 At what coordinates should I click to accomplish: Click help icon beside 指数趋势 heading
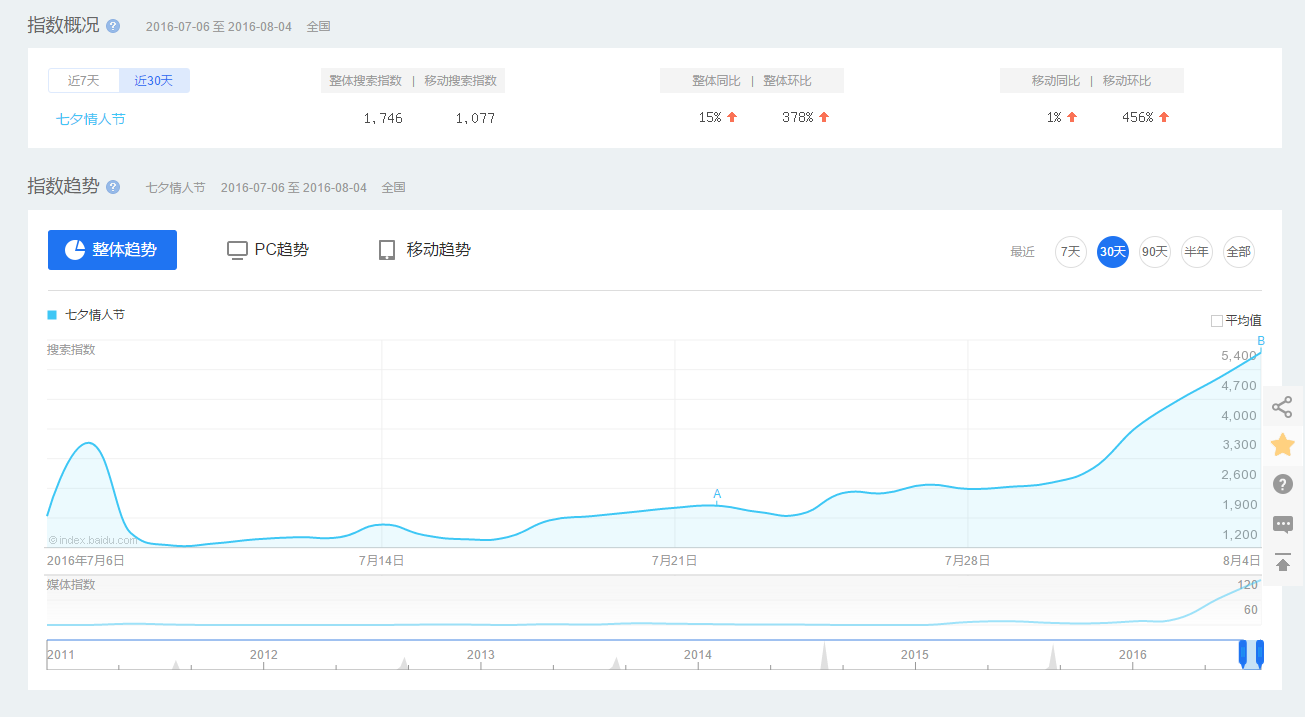(x=113, y=187)
